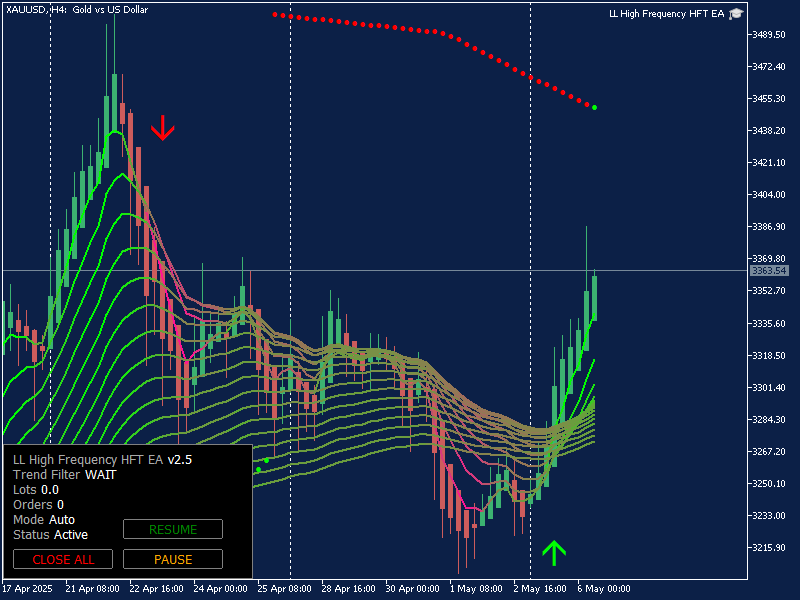Click the panel title v2.5 text

[x=180, y=460]
